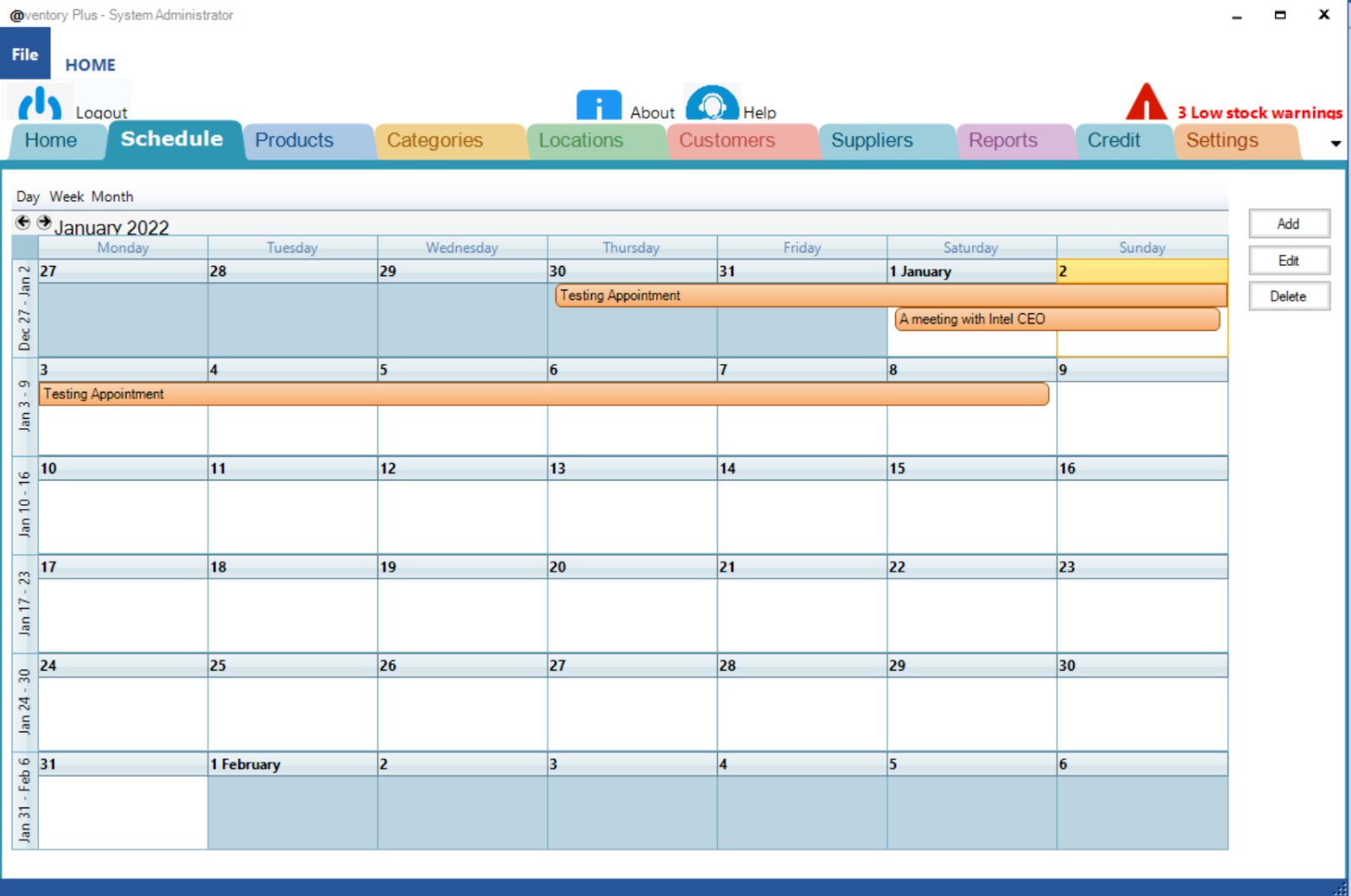The height and width of the screenshot is (896, 1351).
Task: Click the red low stock warning triangle
Action: tap(1146, 101)
